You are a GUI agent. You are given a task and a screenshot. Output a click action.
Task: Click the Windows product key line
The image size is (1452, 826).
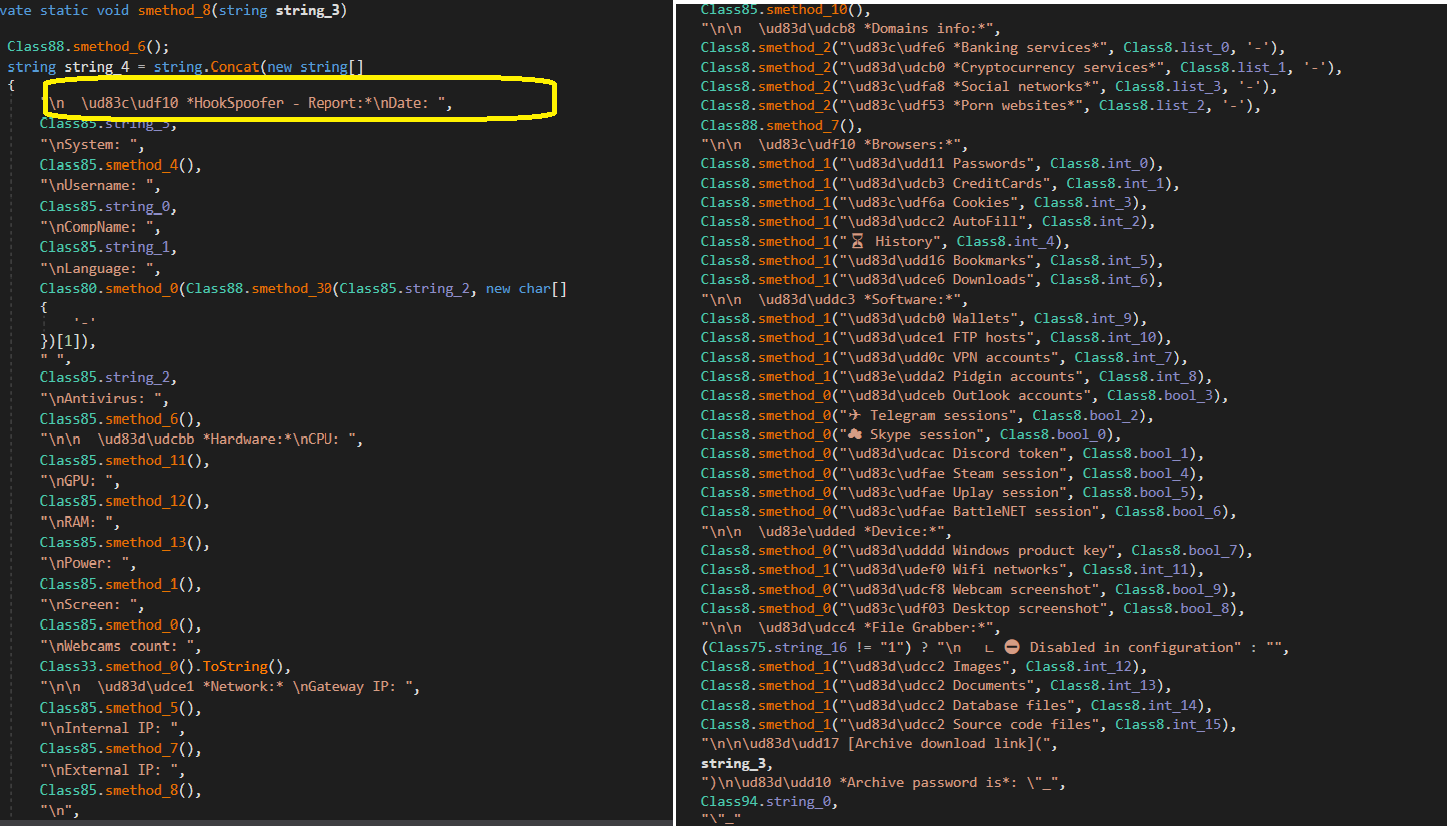tap(977, 551)
